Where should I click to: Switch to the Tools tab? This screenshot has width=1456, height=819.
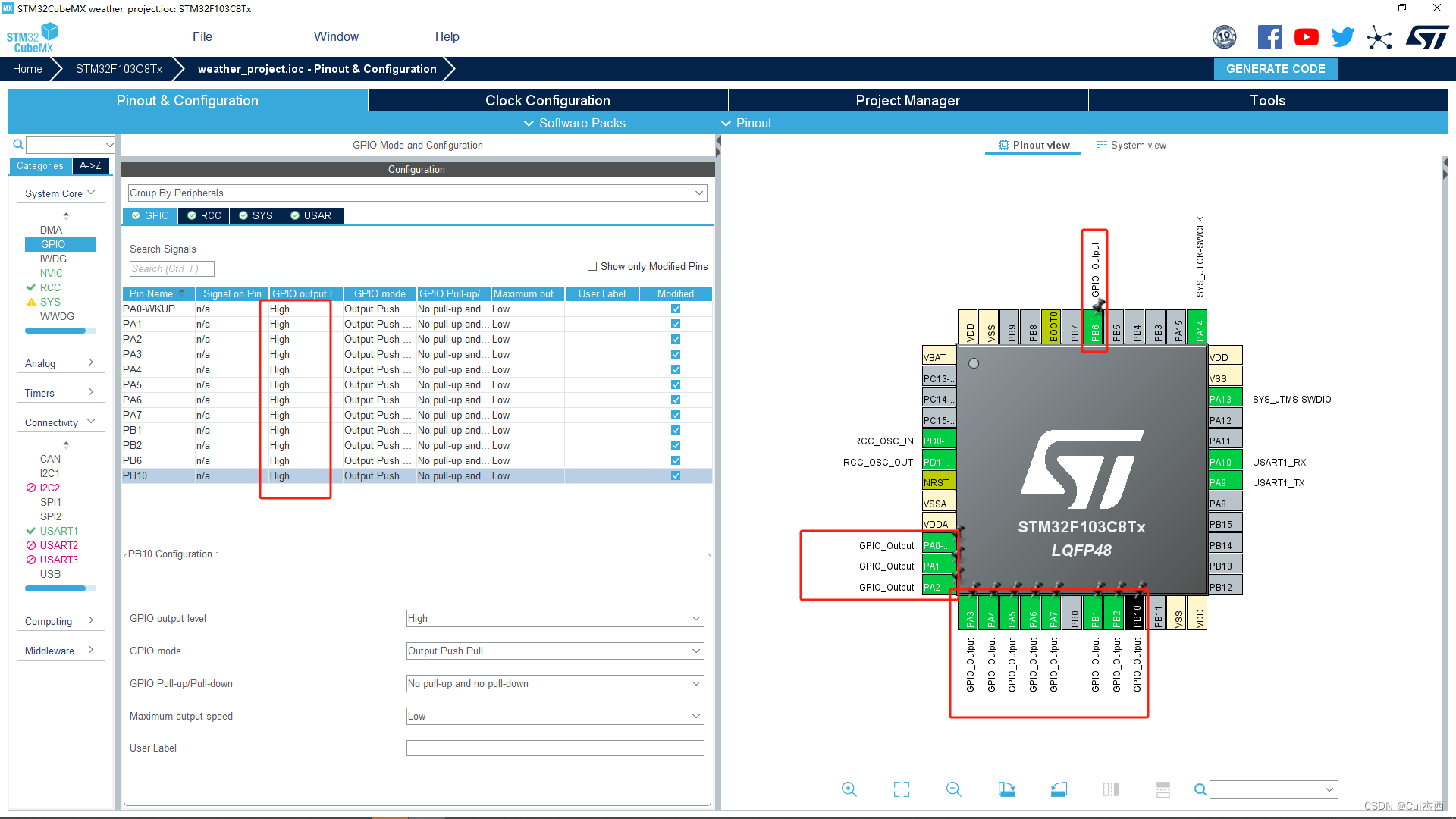click(1268, 100)
